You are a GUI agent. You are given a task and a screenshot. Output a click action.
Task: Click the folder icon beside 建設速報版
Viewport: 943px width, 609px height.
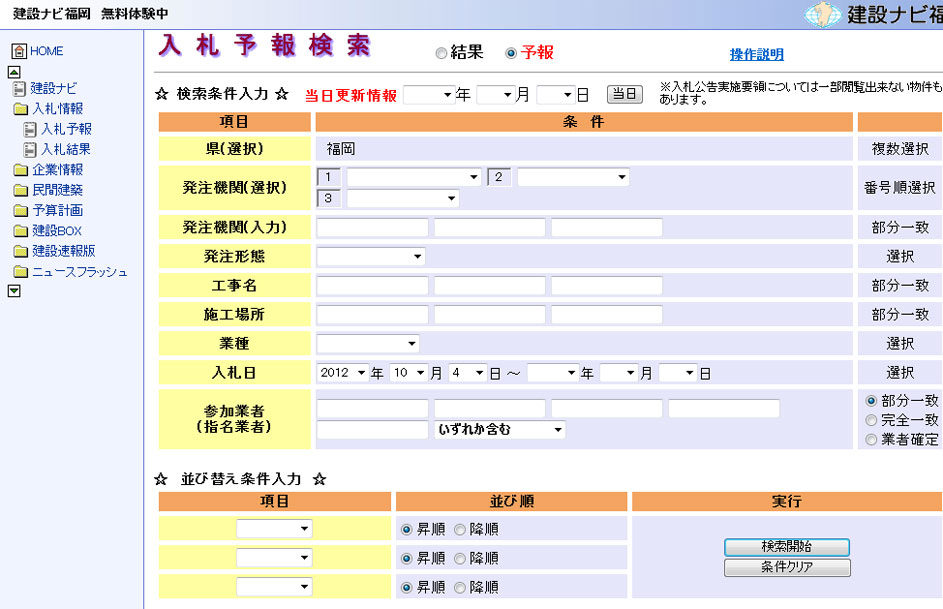(21, 251)
